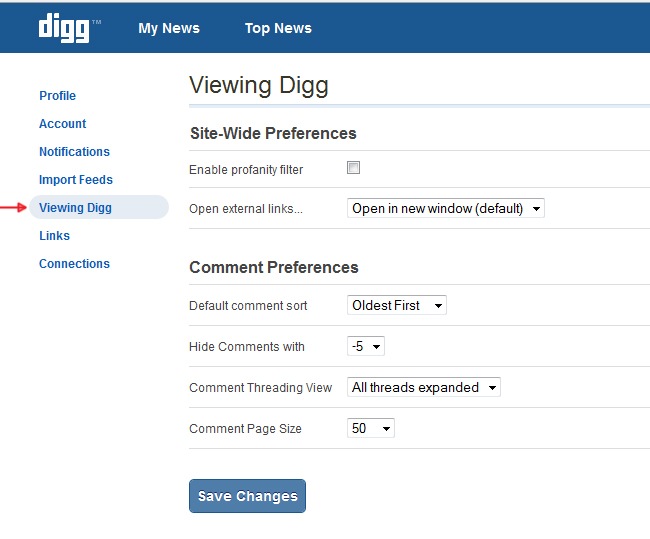Image resolution: width=650 pixels, height=539 pixels.
Task: Open the Links settings page
Action: click(x=54, y=236)
